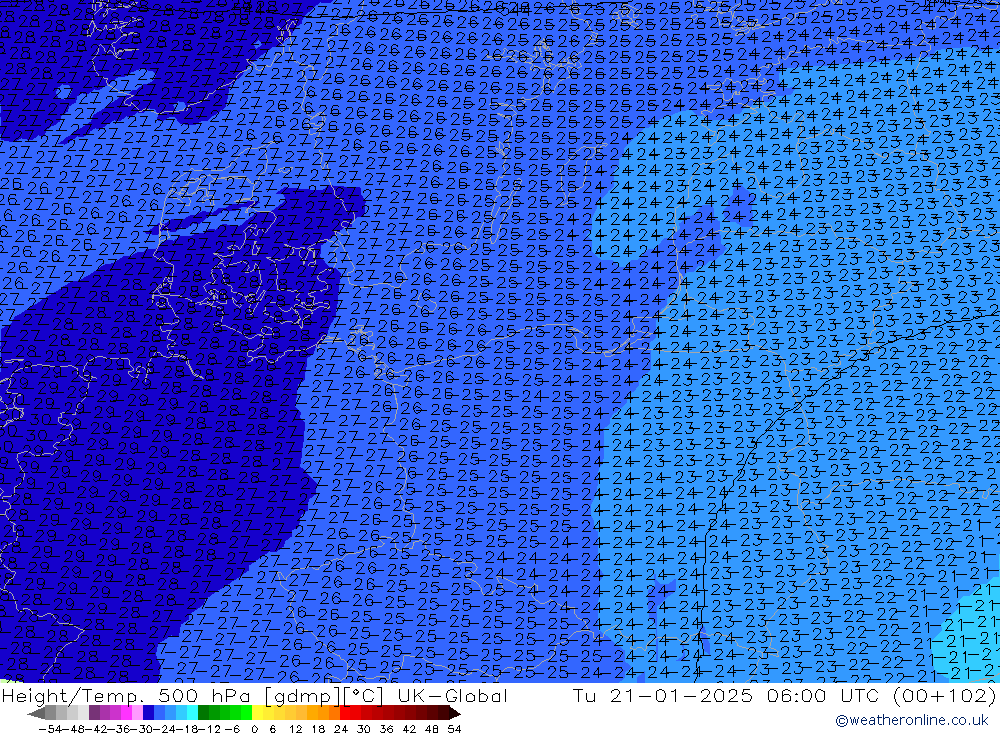Screen dimensions: 1000x733
Task: Pick the bright red swatch above 24
Action: click(x=345, y=714)
